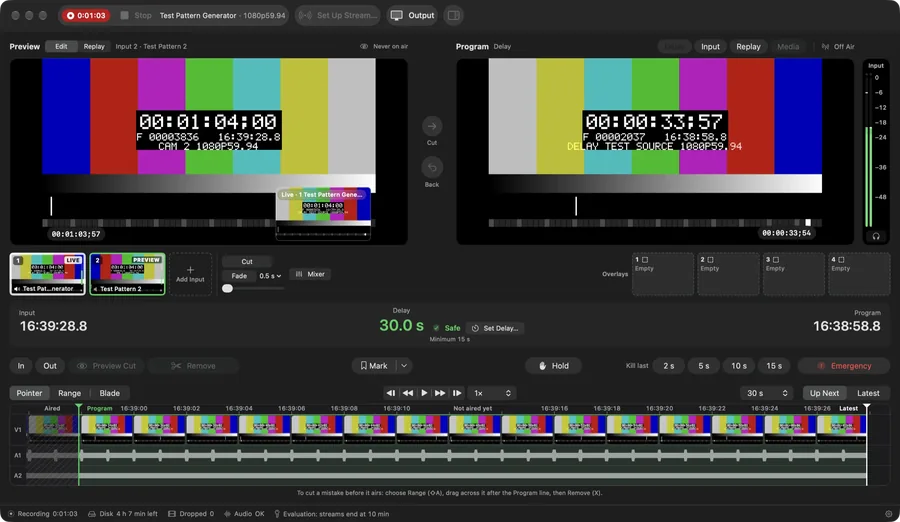
Task: Click the In point button
Action: click(21, 366)
